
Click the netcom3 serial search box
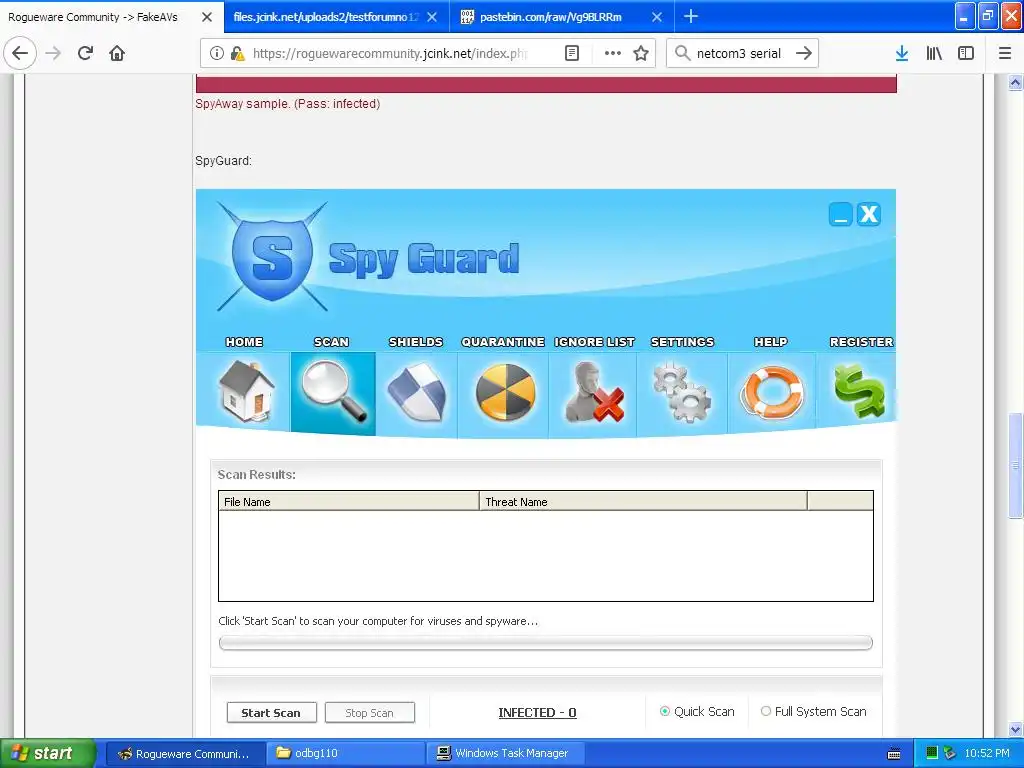coord(738,53)
